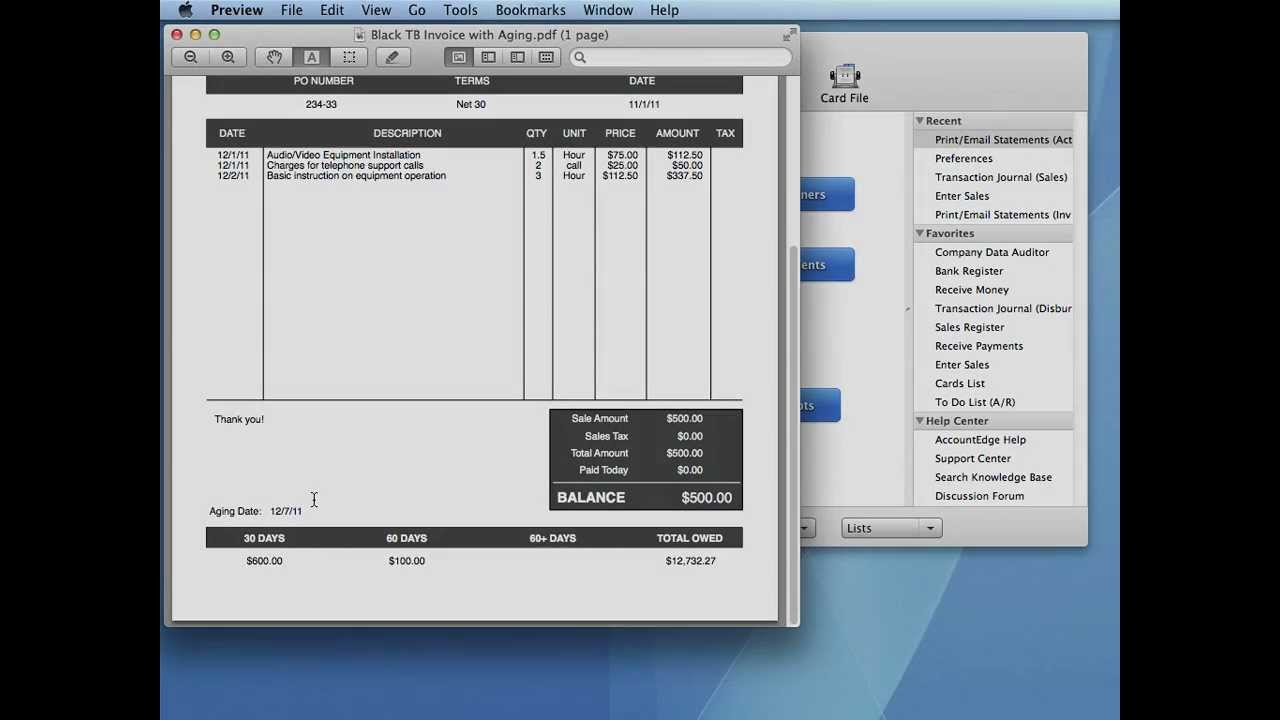Select the rectangular selection tool
Screen dimensions: 1280x720
[x=349, y=57]
